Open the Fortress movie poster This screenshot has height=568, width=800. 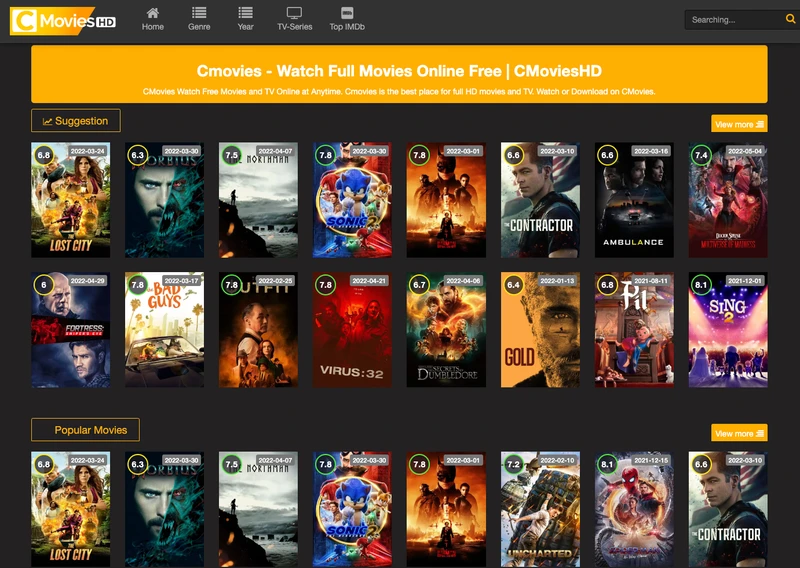coord(70,330)
